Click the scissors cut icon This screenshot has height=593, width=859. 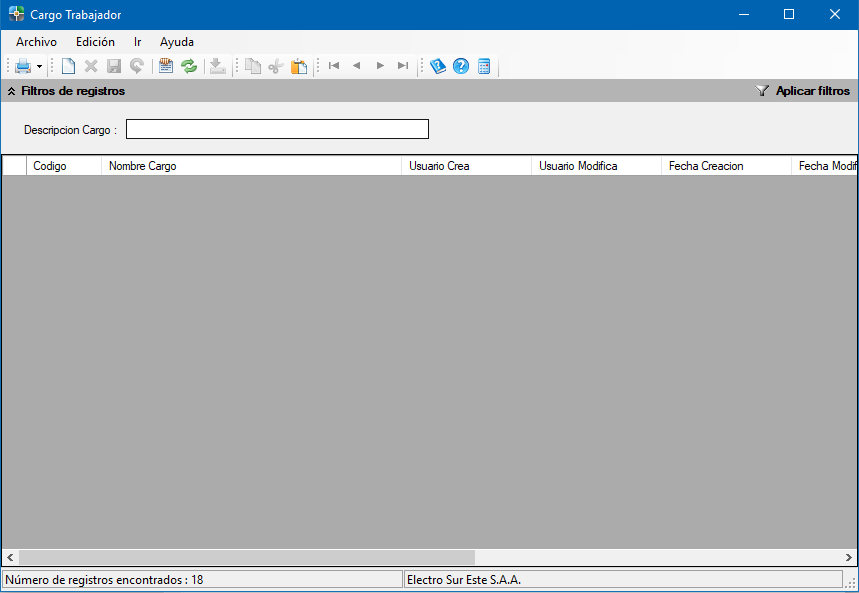click(x=276, y=66)
